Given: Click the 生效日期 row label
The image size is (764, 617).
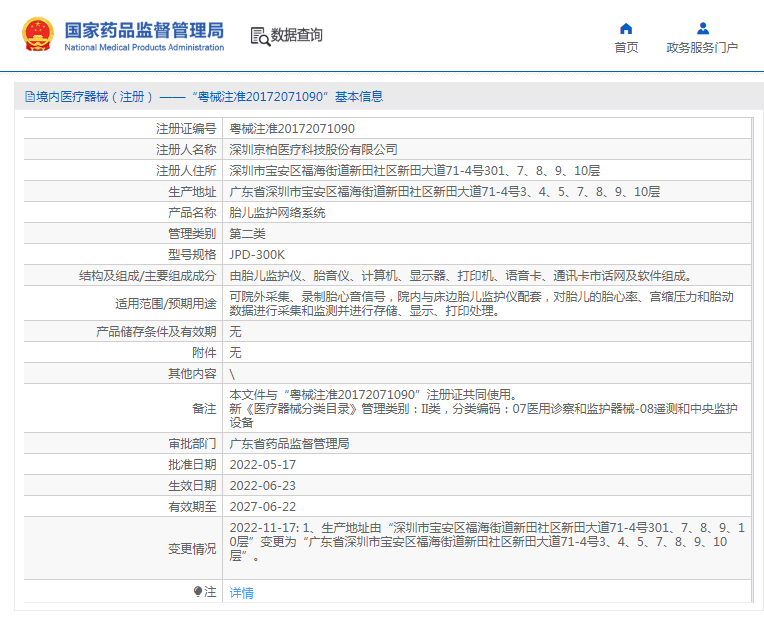Looking at the screenshot, I should click(192, 485).
